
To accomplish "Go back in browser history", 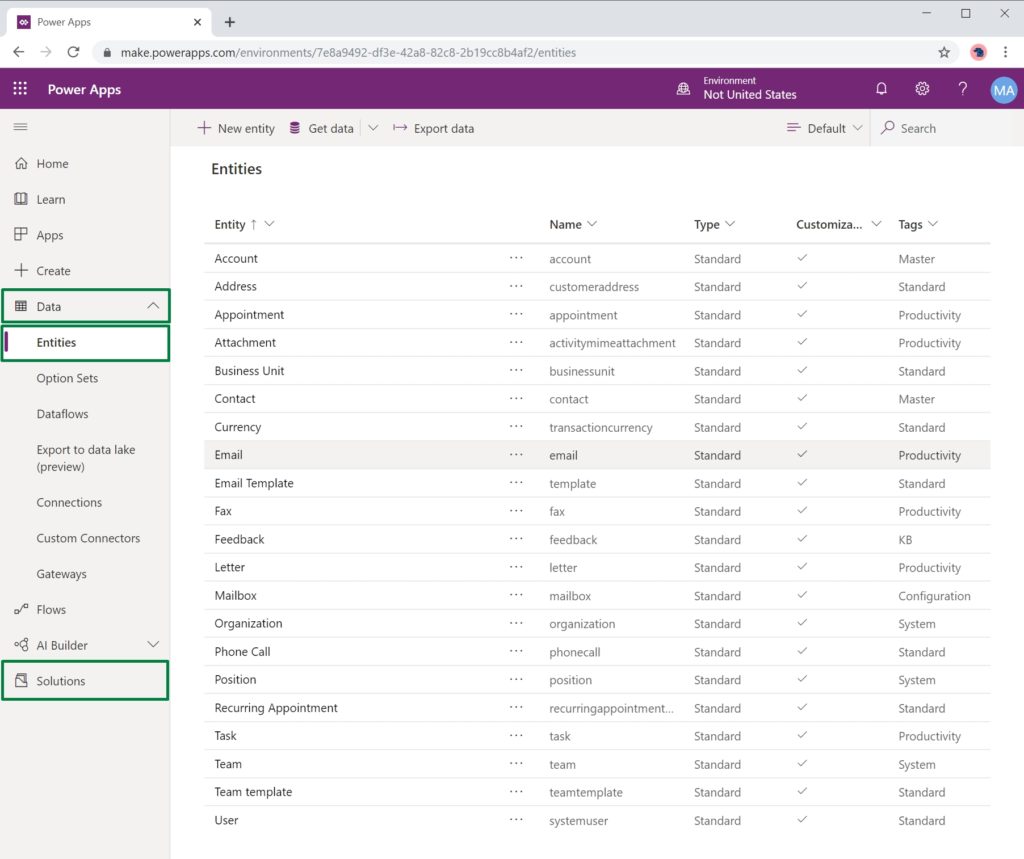I will 18,52.
